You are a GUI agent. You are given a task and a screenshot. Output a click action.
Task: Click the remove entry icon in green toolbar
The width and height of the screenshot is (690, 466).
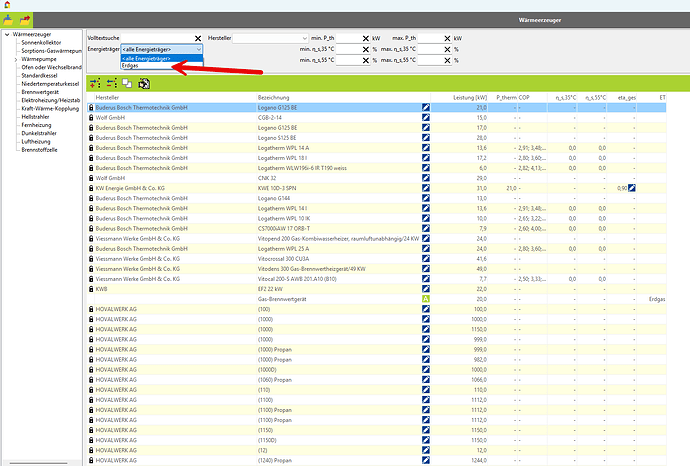coord(112,83)
